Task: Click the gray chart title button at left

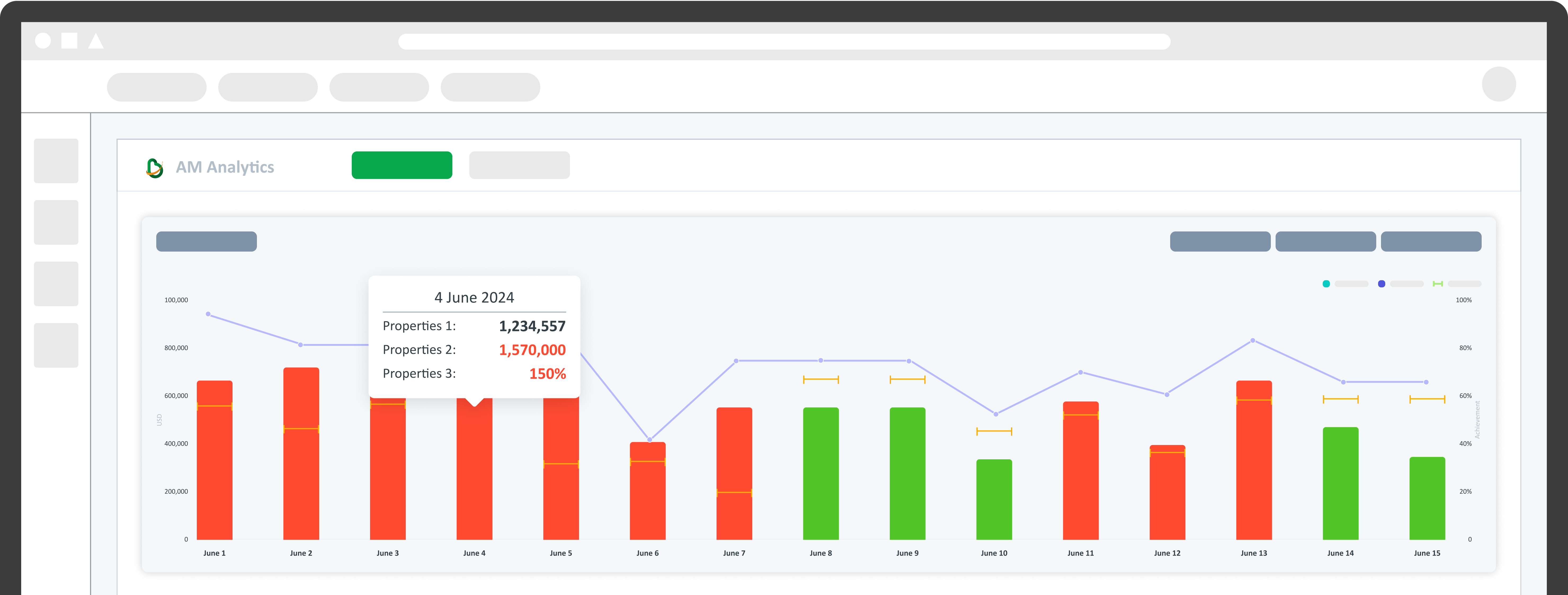Action: pos(206,241)
